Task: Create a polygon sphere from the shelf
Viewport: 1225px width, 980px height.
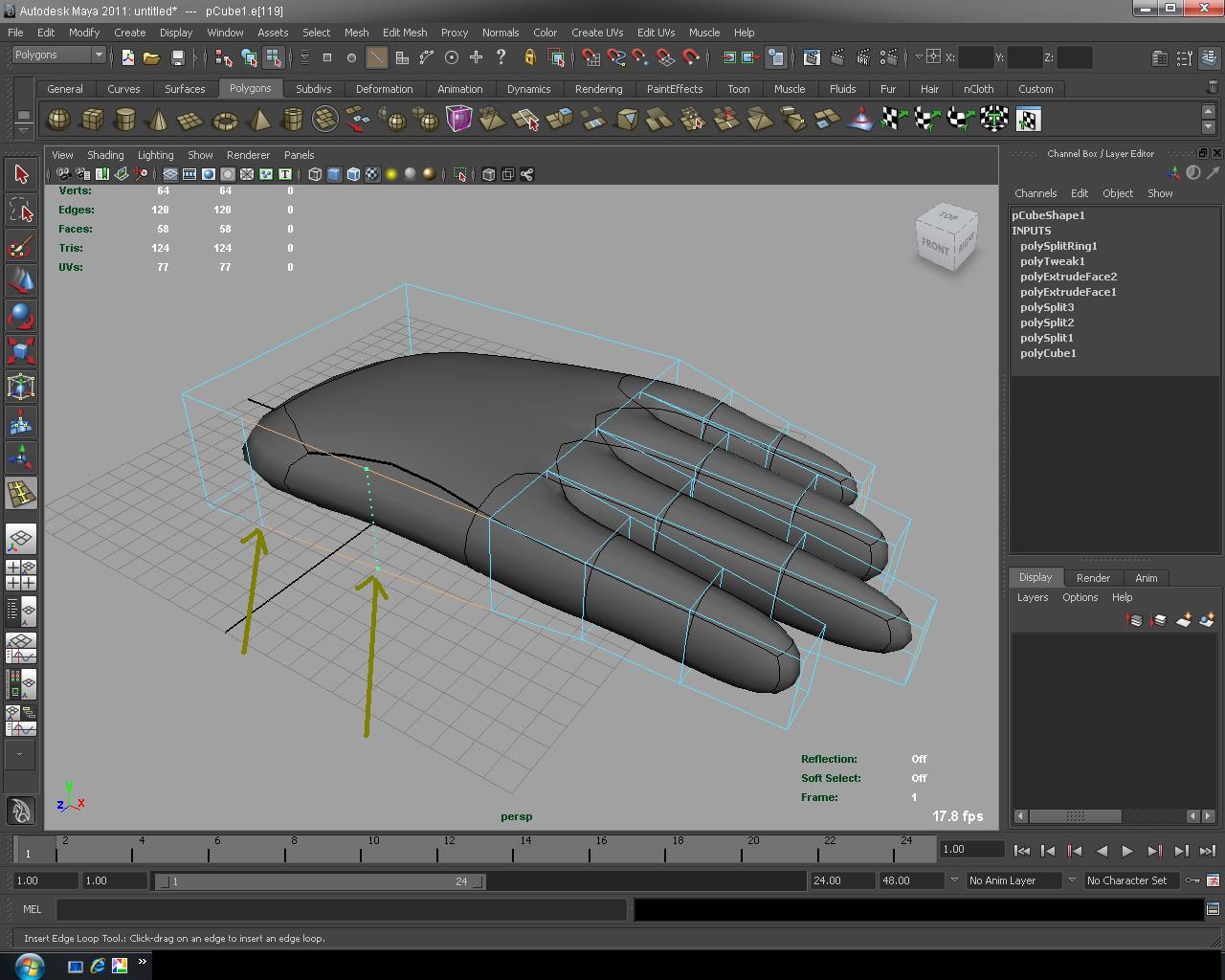Action: pyautogui.click(x=59, y=120)
